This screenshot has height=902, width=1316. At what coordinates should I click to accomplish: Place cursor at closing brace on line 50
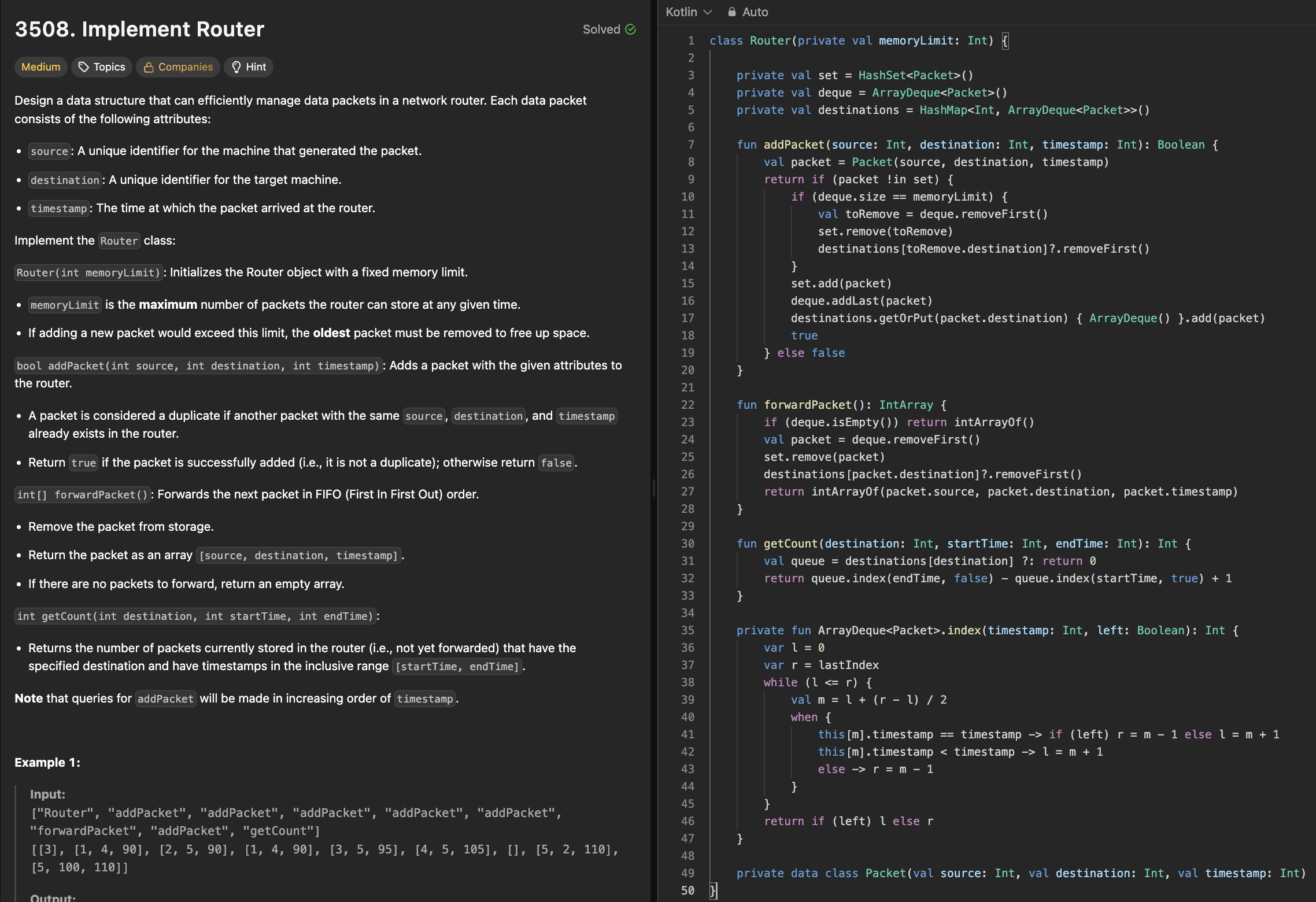[713, 890]
